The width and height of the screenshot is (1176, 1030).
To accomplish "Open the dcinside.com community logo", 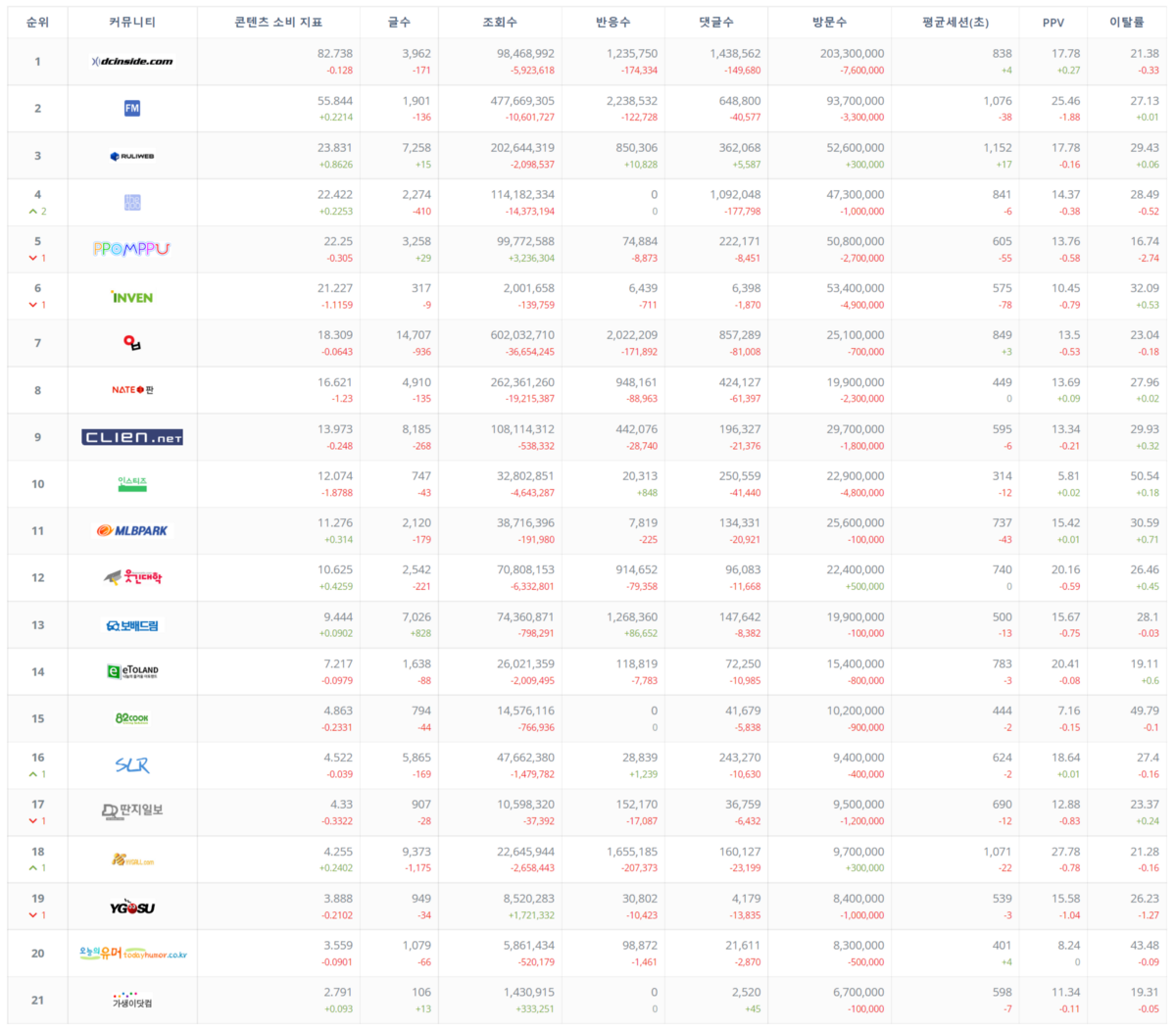I will [132, 62].
